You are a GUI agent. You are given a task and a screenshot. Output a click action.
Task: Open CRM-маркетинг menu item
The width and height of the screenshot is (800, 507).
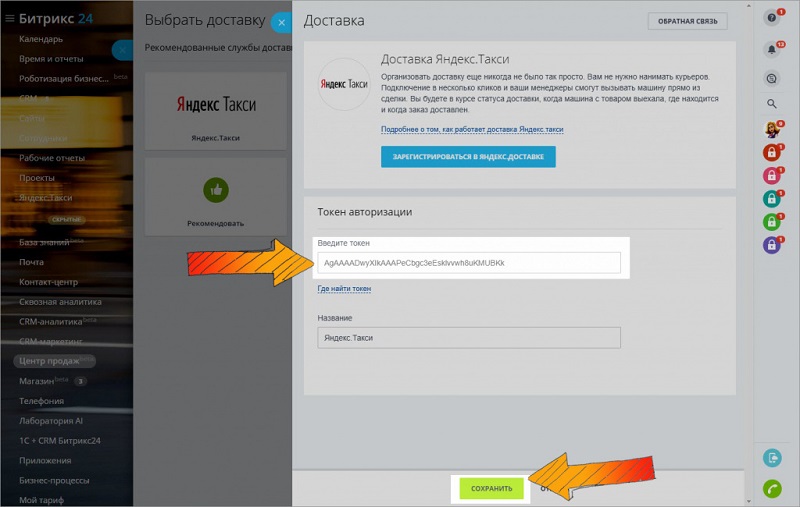tap(51, 341)
